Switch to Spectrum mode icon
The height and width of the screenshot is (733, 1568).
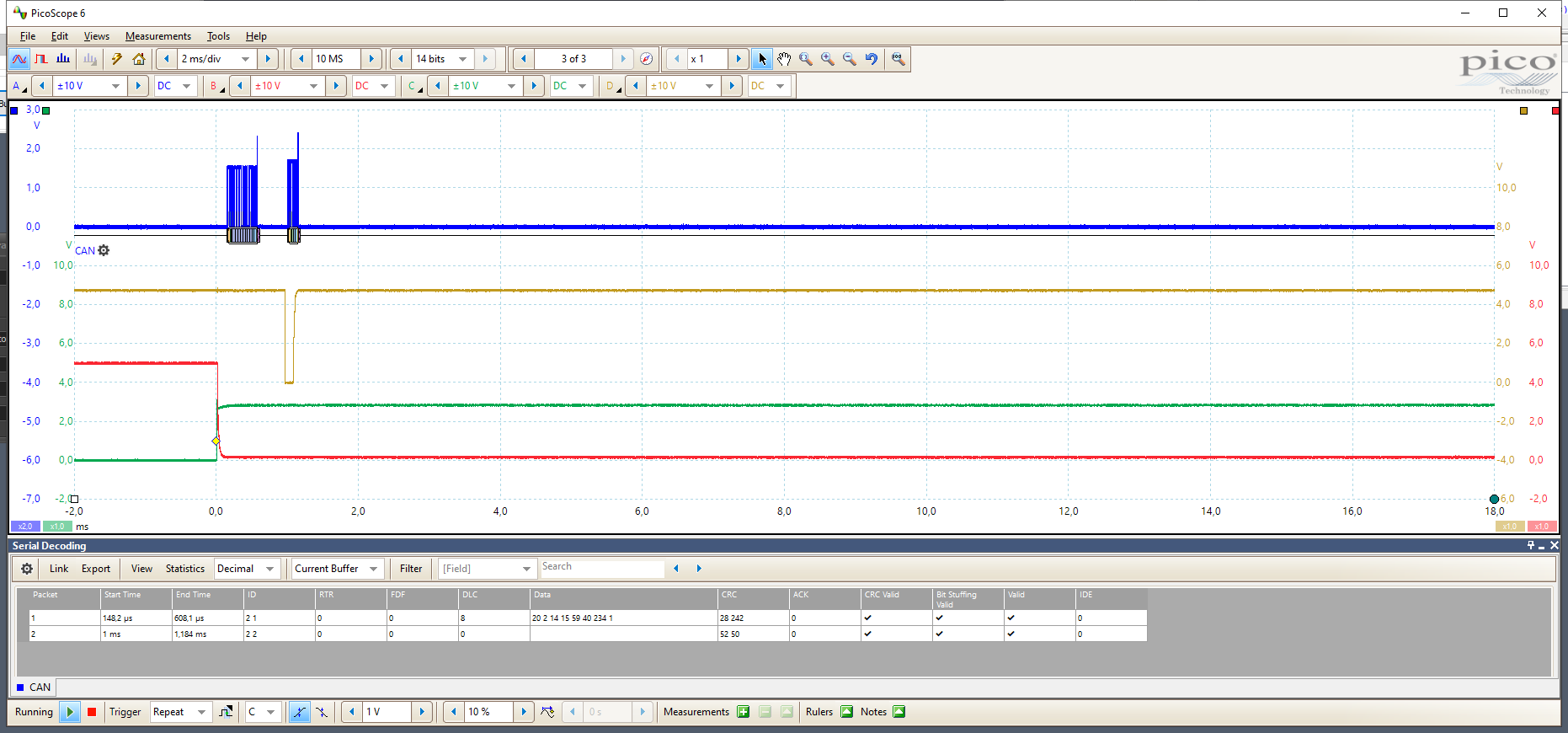[63, 59]
